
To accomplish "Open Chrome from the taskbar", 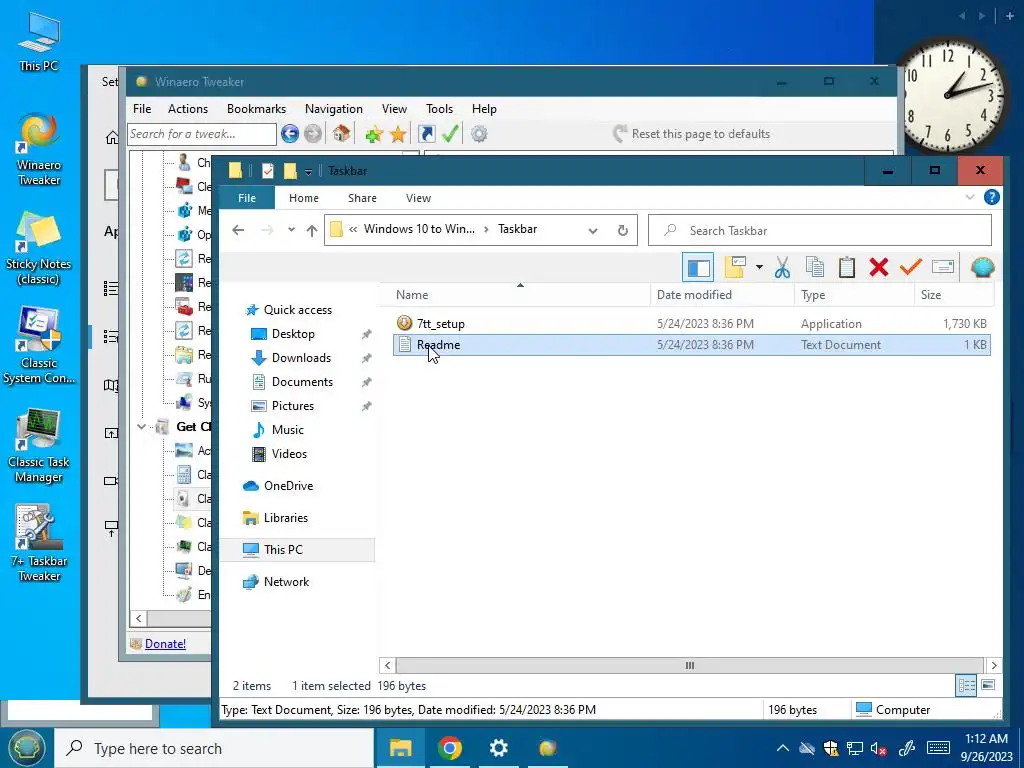I will click(x=450, y=748).
